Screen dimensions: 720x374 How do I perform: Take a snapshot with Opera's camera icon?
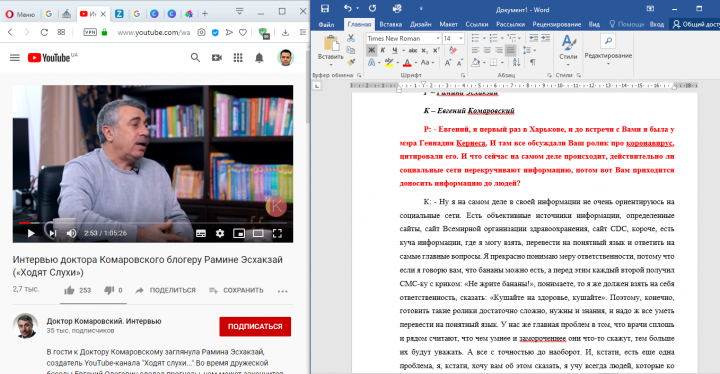click(x=201, y=32)
